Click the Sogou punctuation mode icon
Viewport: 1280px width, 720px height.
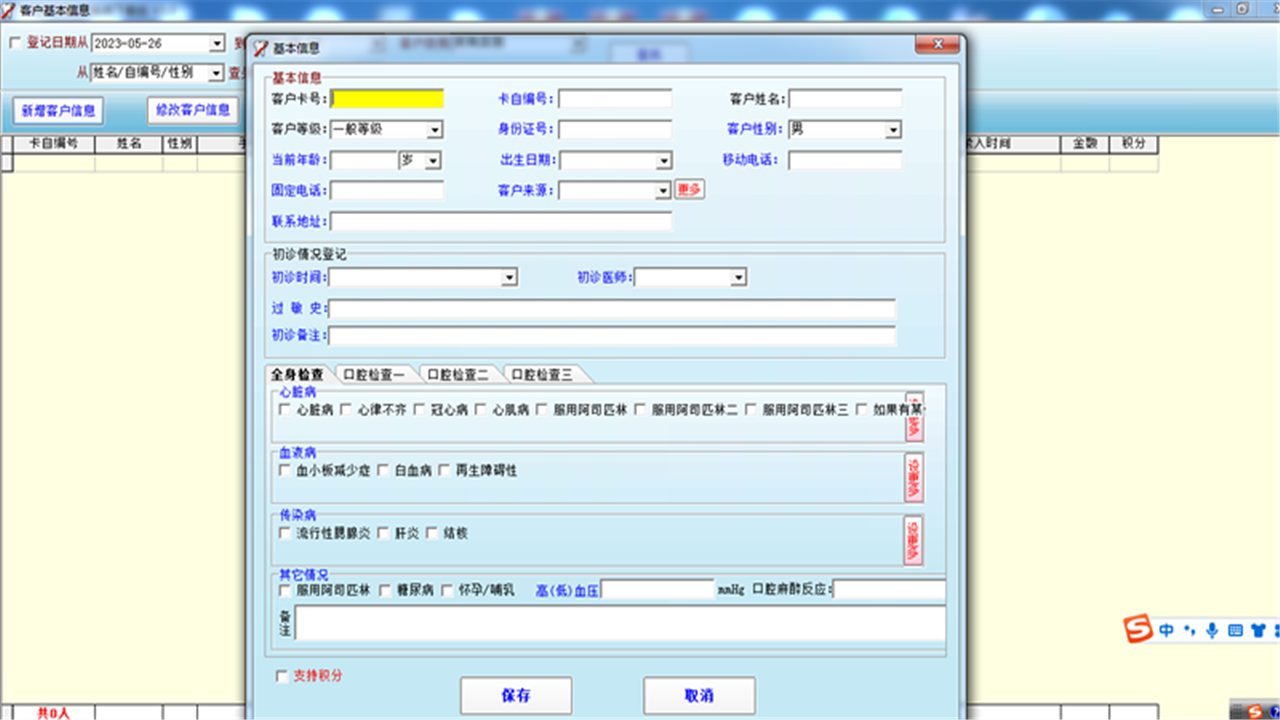(1189, 631)
